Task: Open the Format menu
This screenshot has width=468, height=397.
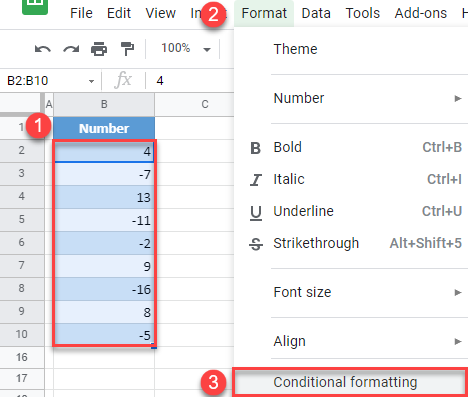Action: (x=264, y=13)
